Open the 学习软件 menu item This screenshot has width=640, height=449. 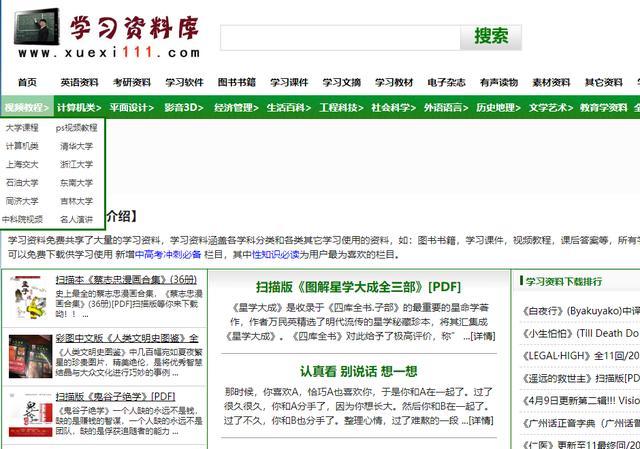[x=184, y=82]
